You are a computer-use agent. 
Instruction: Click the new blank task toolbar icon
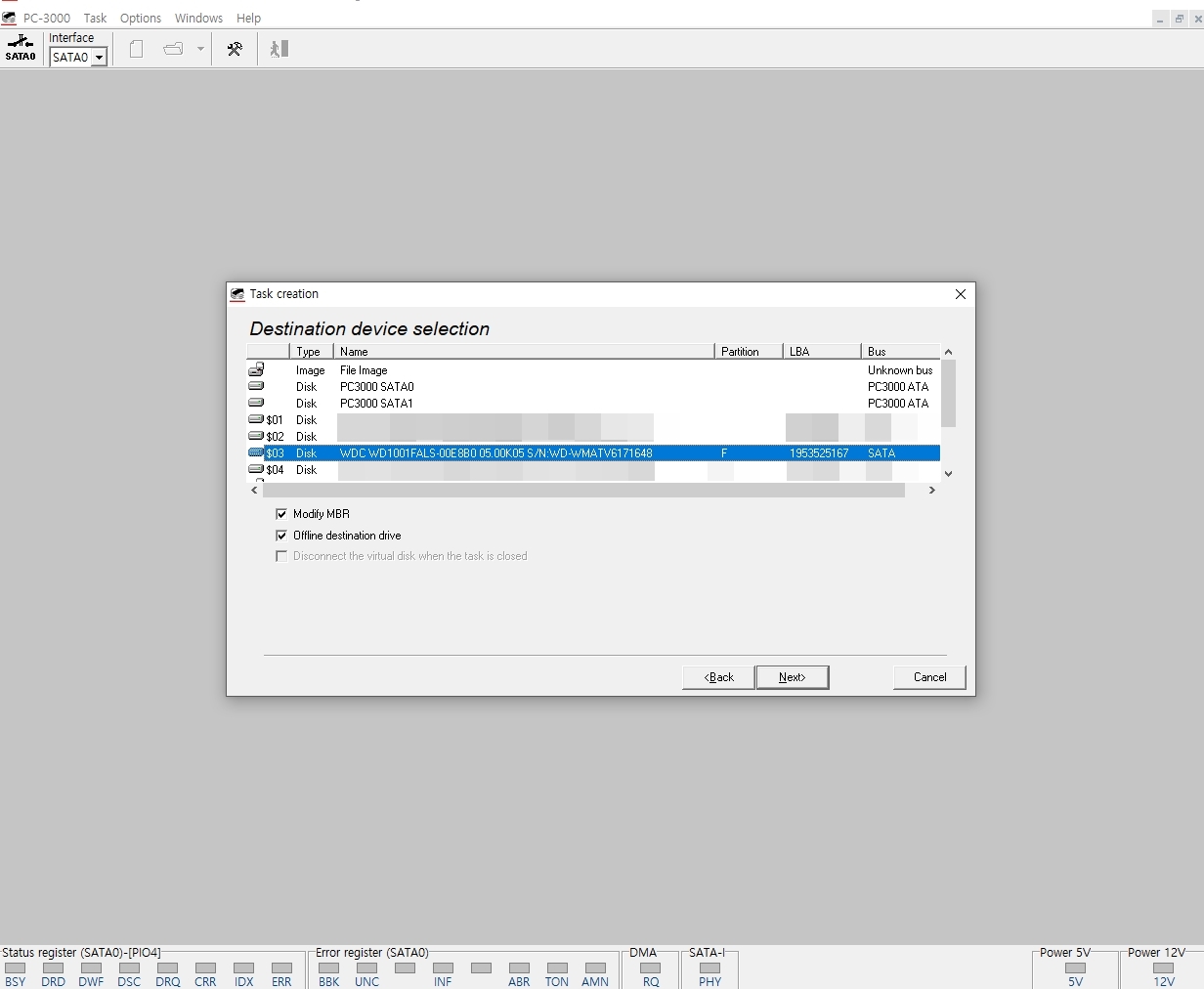137,49
